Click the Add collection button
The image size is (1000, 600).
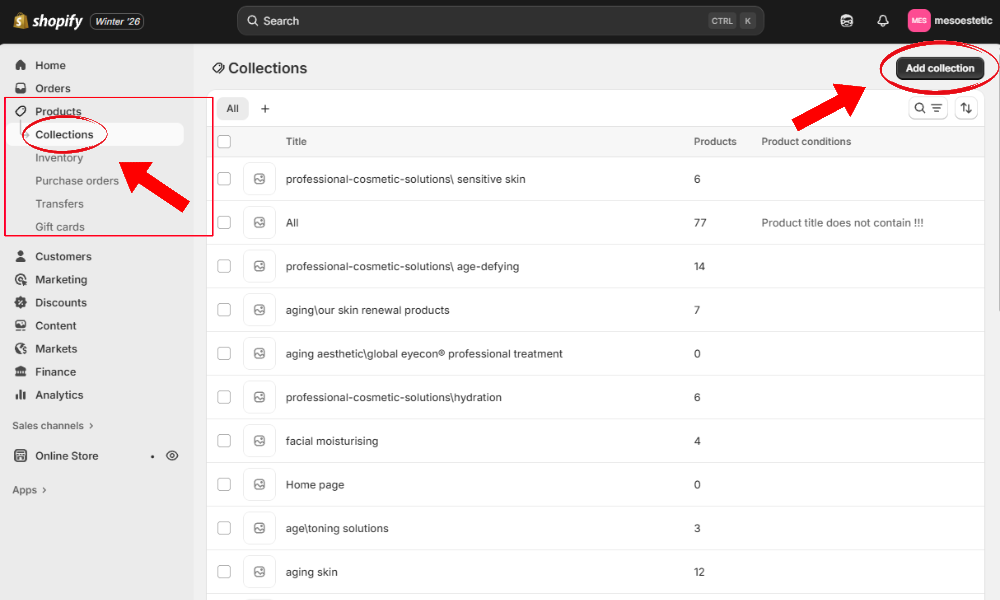(x=939, y=68)
